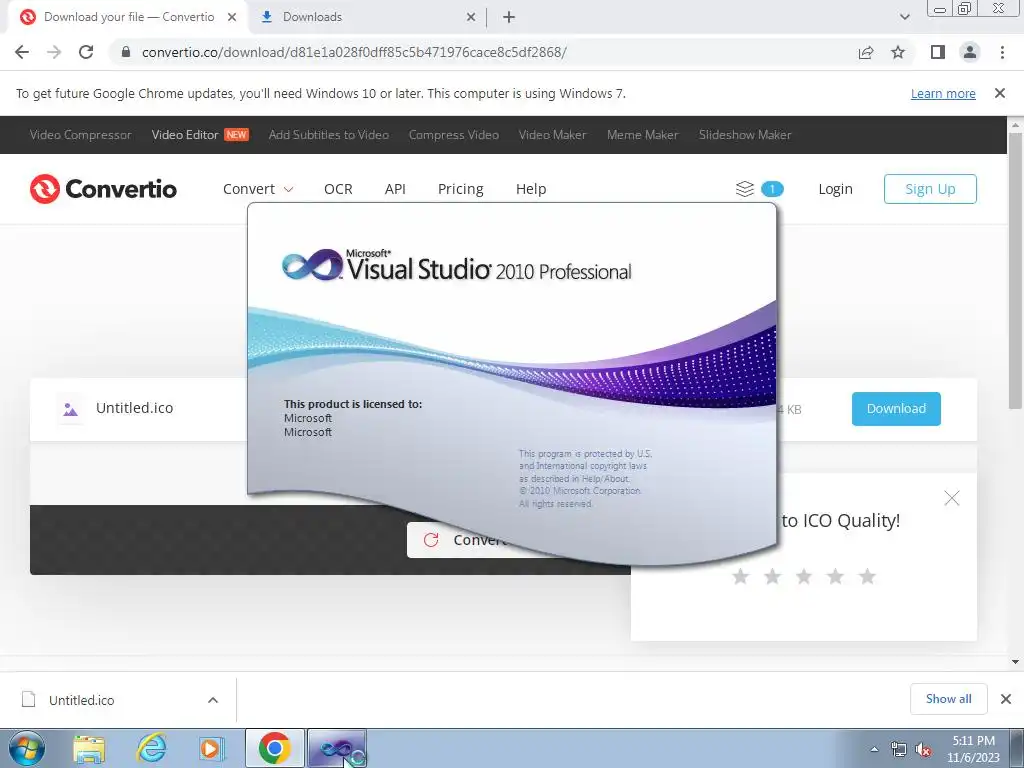
Task: Open Video Editor NEW link
Action: (200, 135)
